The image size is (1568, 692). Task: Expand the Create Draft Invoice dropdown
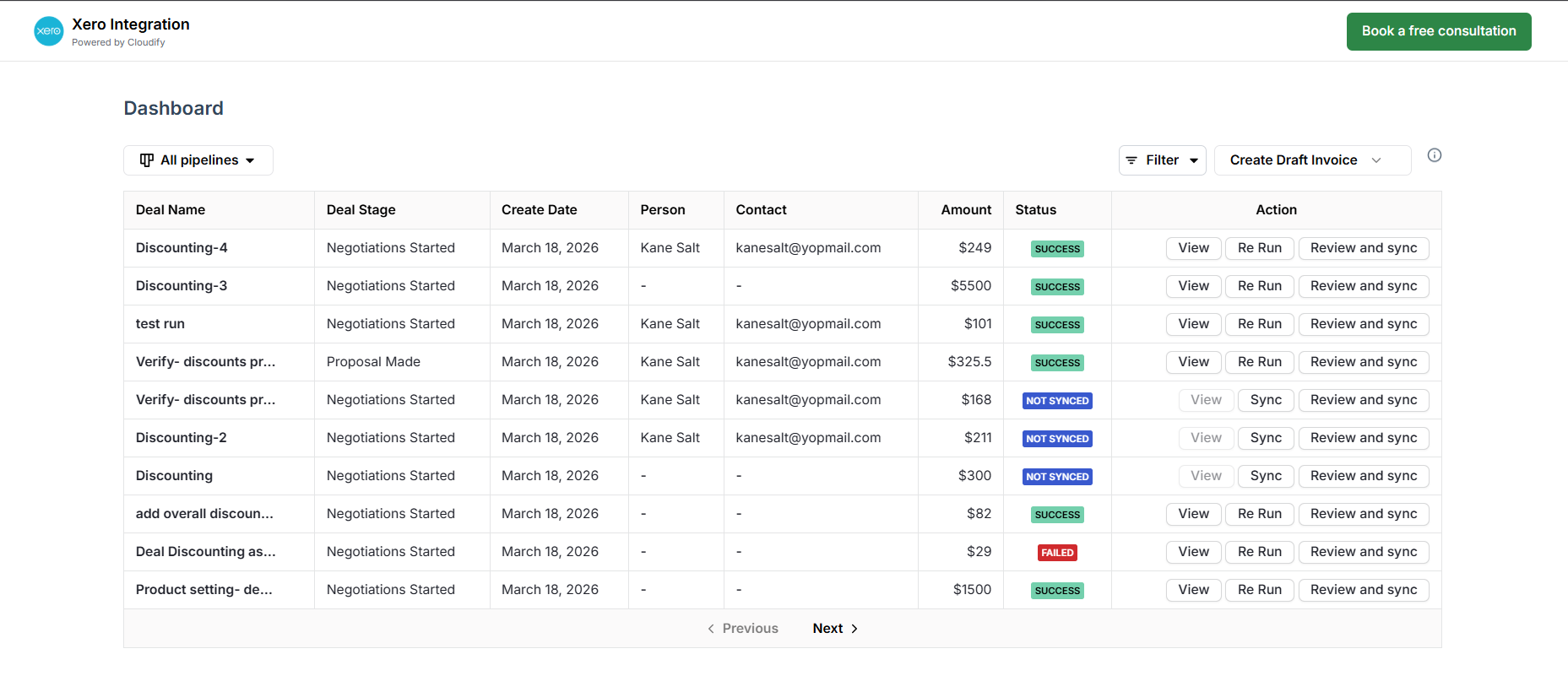coord(1313,160)
